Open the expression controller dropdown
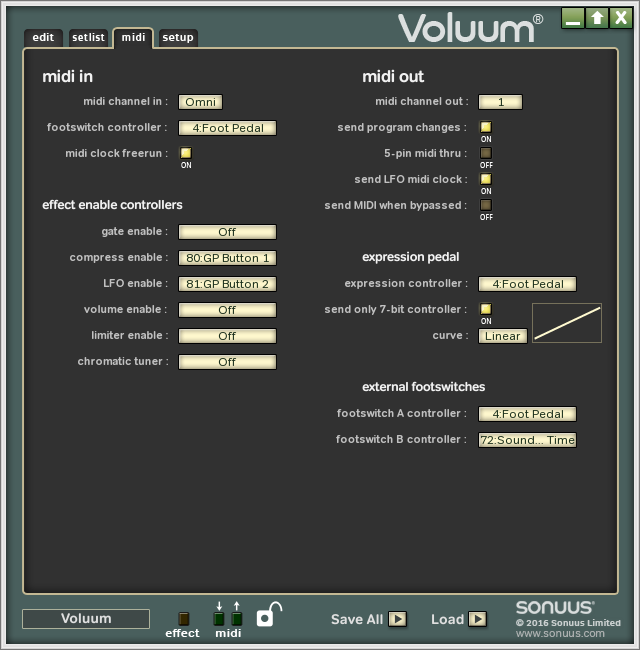The image size is (640, 650). point(527,284)
